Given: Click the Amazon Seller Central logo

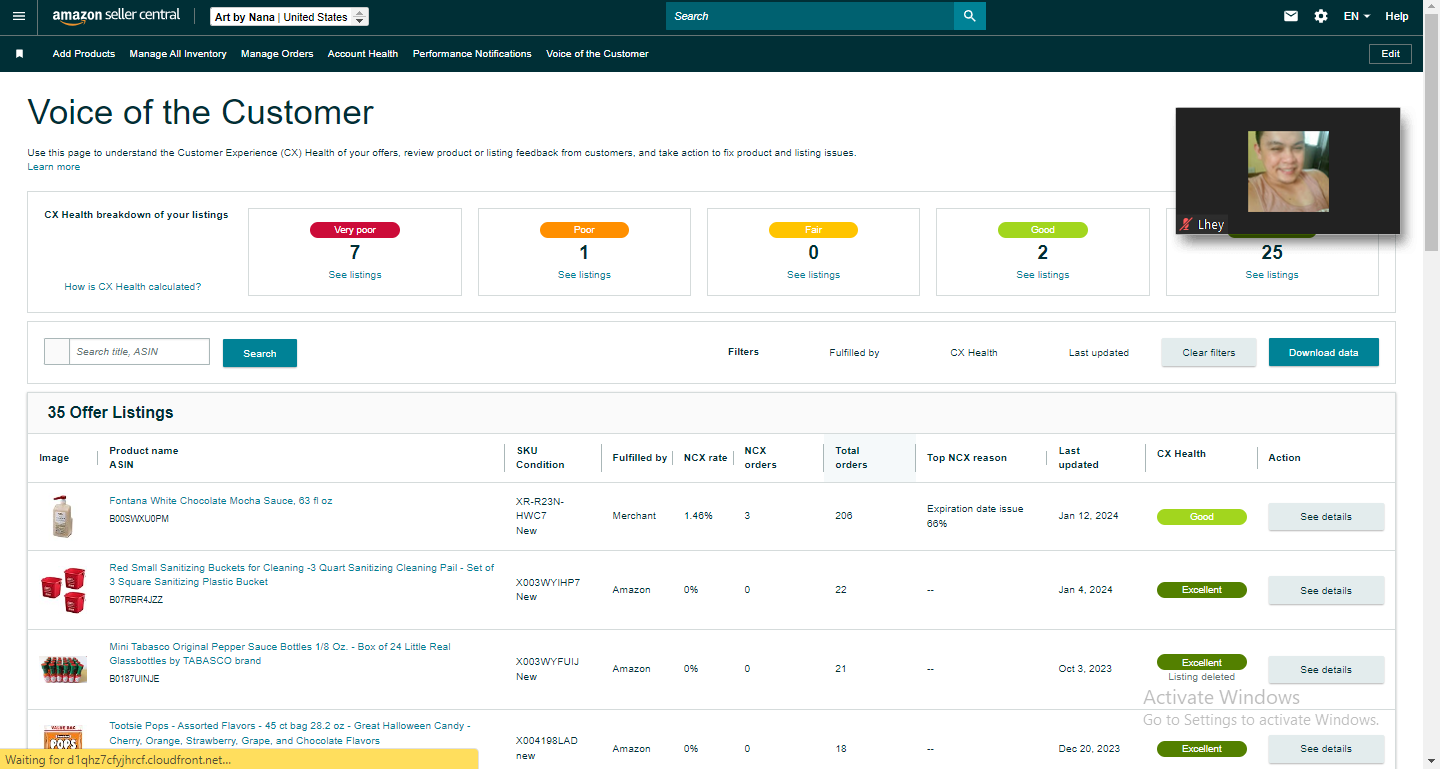Looking at the screenshot, I should click(x=116, y=17).
